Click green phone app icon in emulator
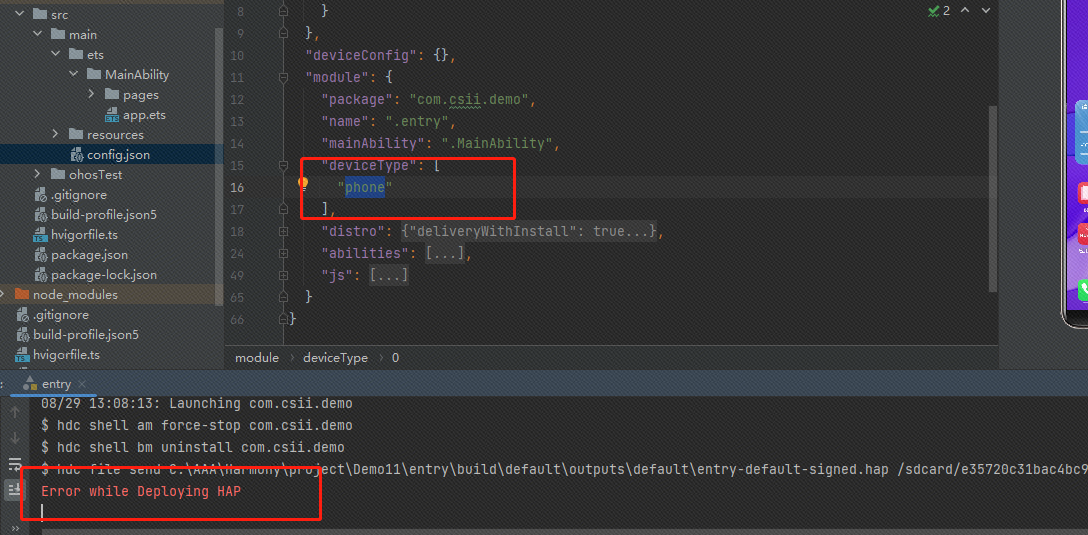The width and height of the screenshot is (1088, 535). (x=1082, y=291)
